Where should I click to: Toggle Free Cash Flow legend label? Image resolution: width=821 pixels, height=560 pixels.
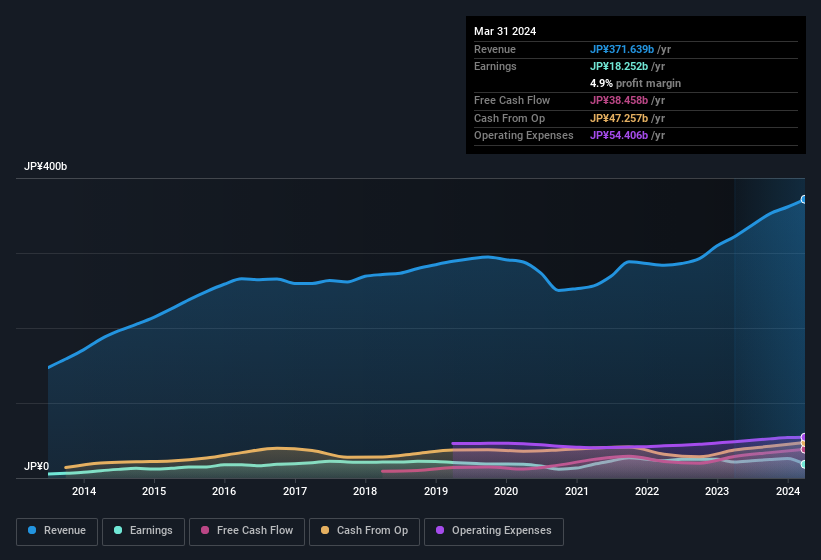[x=254, y=531]
